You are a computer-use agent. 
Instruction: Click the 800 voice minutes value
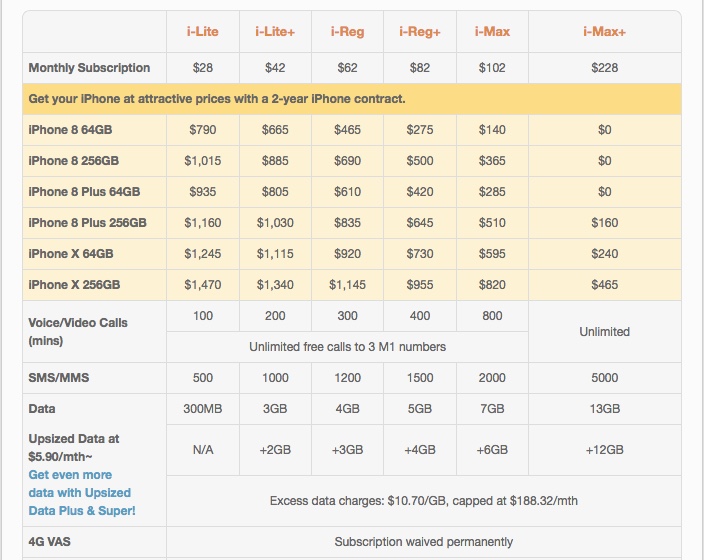coord(492,316)
